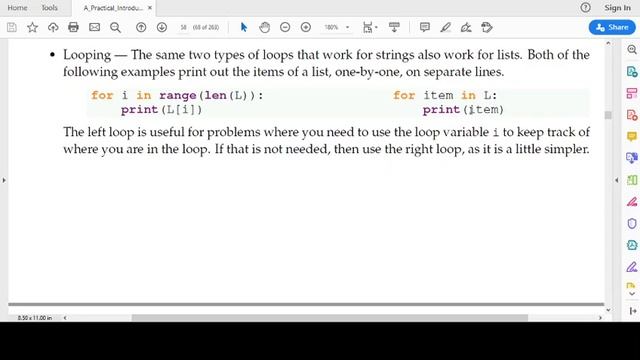
Task: Click the Save file icon
Action: point(12,27)
